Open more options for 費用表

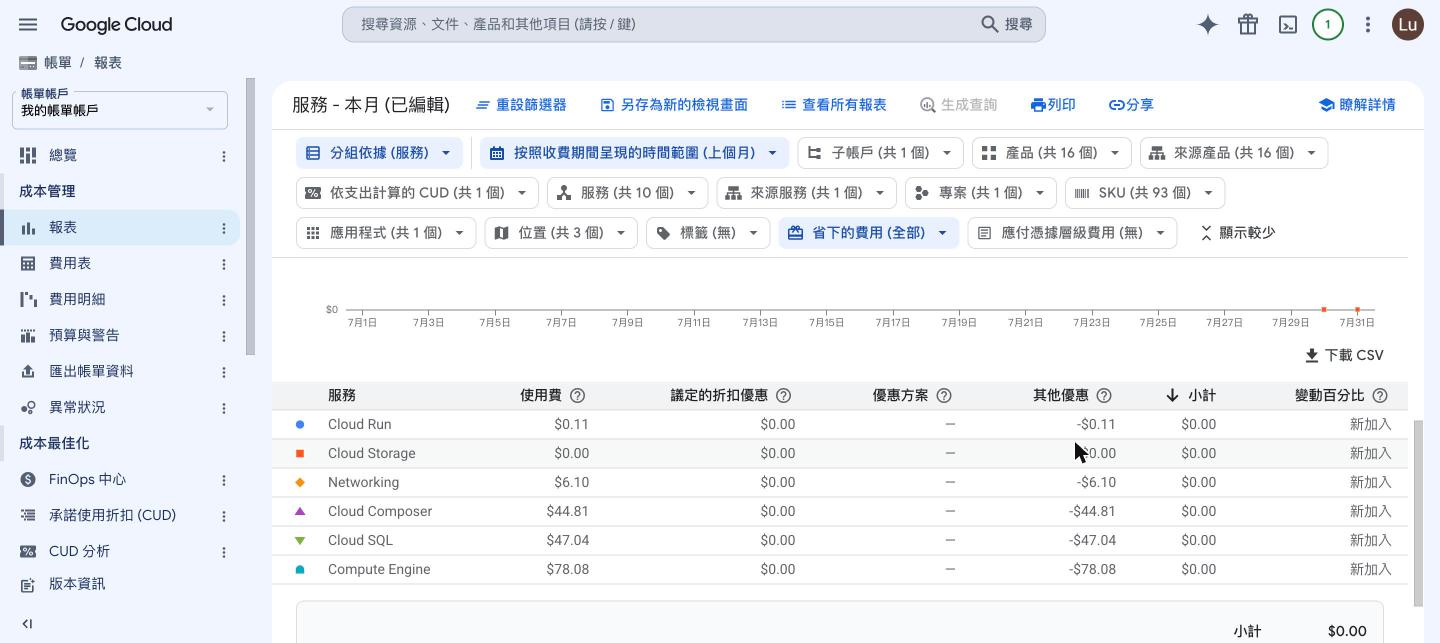pos(224,264)
